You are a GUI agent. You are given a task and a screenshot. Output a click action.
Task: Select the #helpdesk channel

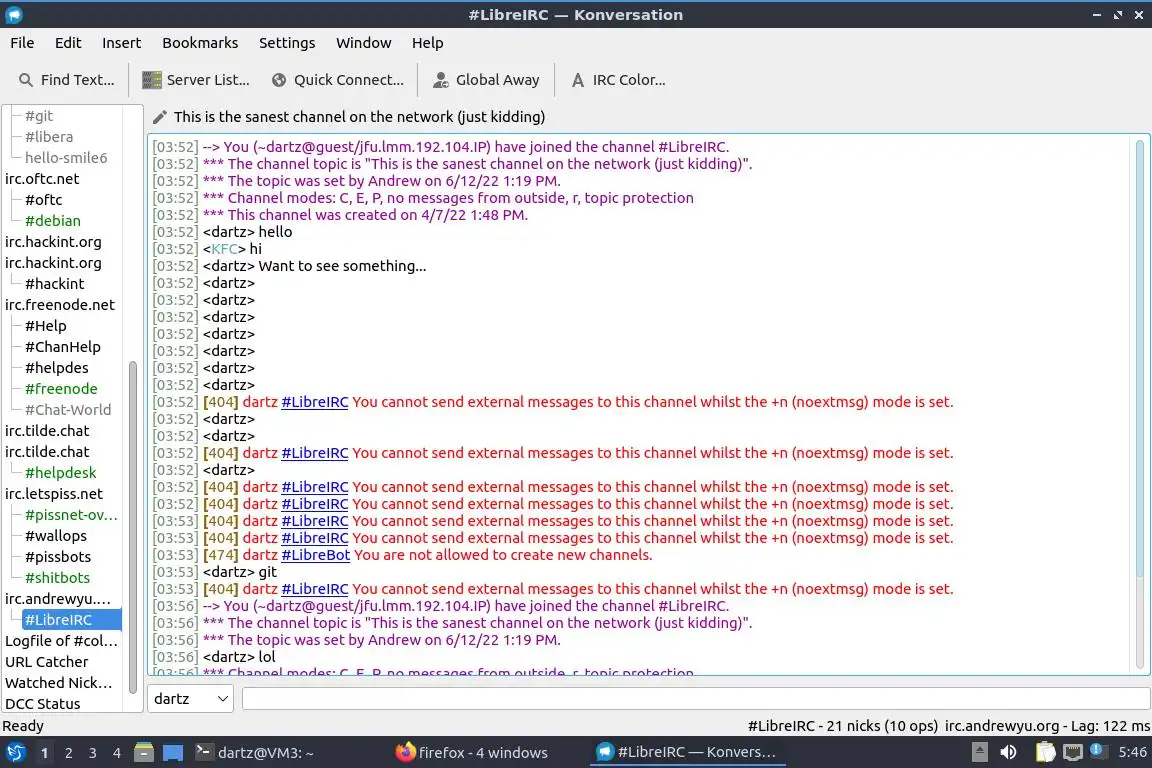[x=60, y=473]
